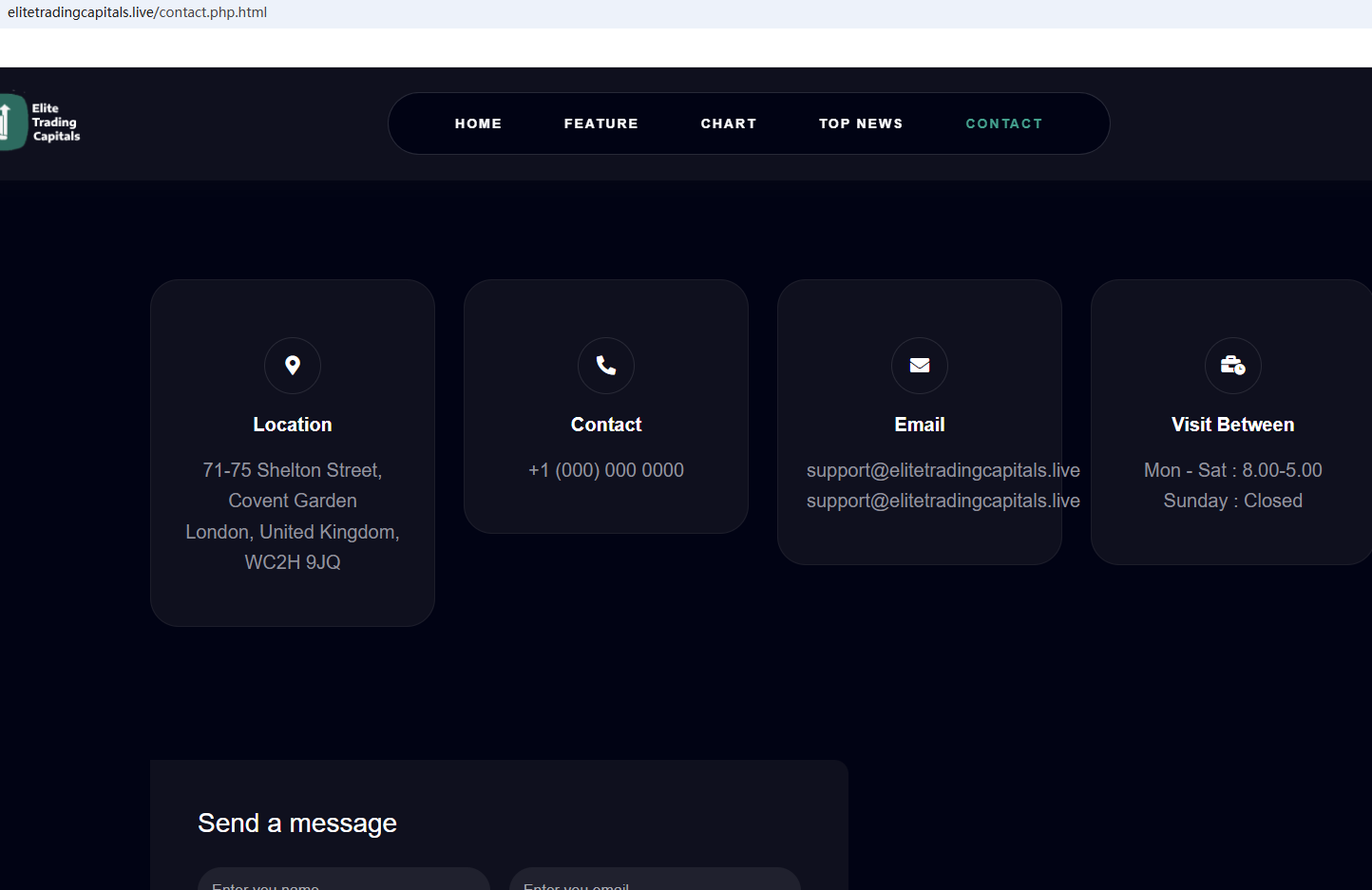This screenshot has width=1372, height=890.
Task: Click the Visit Between heading
Action: point(1232,425)
